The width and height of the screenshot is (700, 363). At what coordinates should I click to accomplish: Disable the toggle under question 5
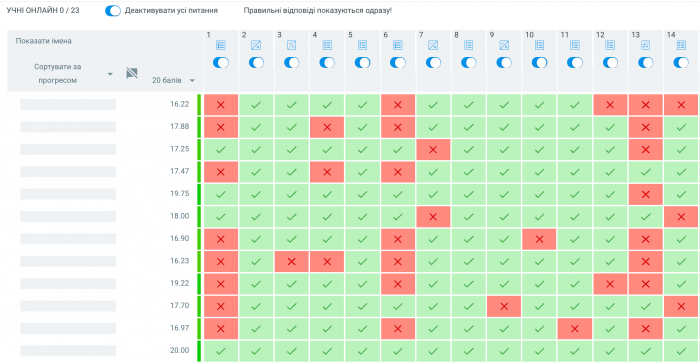362,63
